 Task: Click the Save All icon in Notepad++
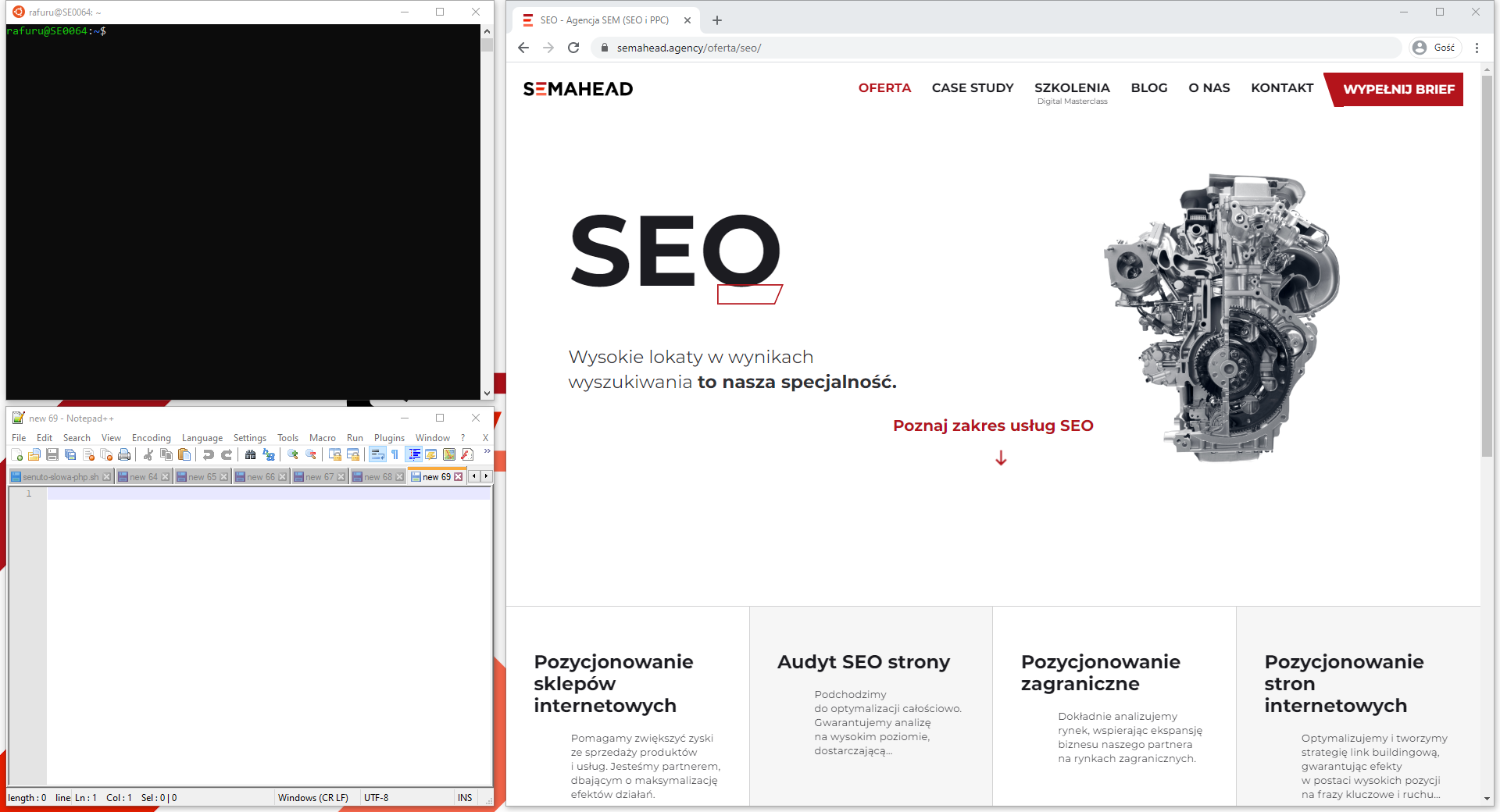coord(70,454)
